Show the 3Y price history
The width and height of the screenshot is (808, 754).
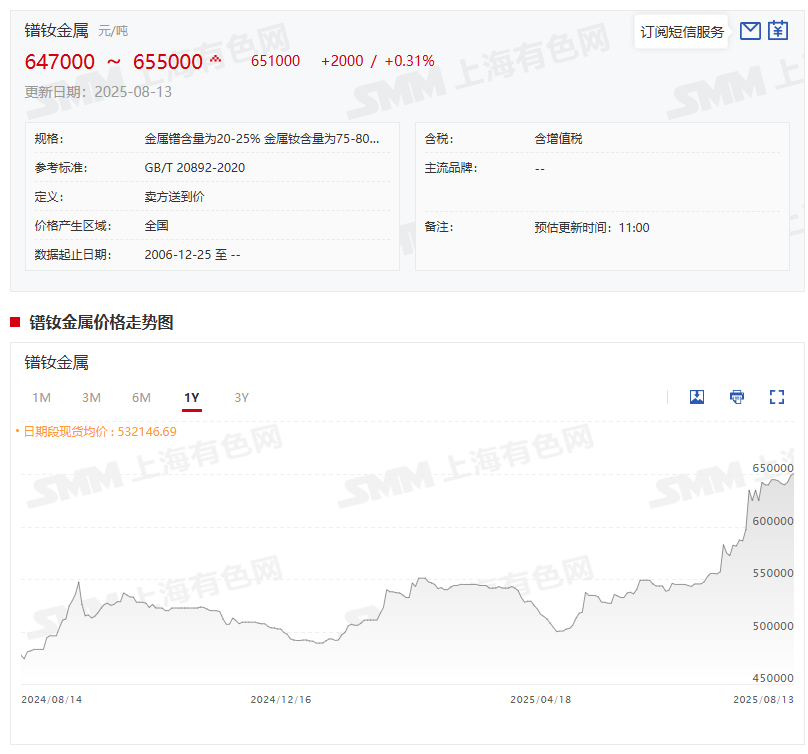[x=241, y=398]
